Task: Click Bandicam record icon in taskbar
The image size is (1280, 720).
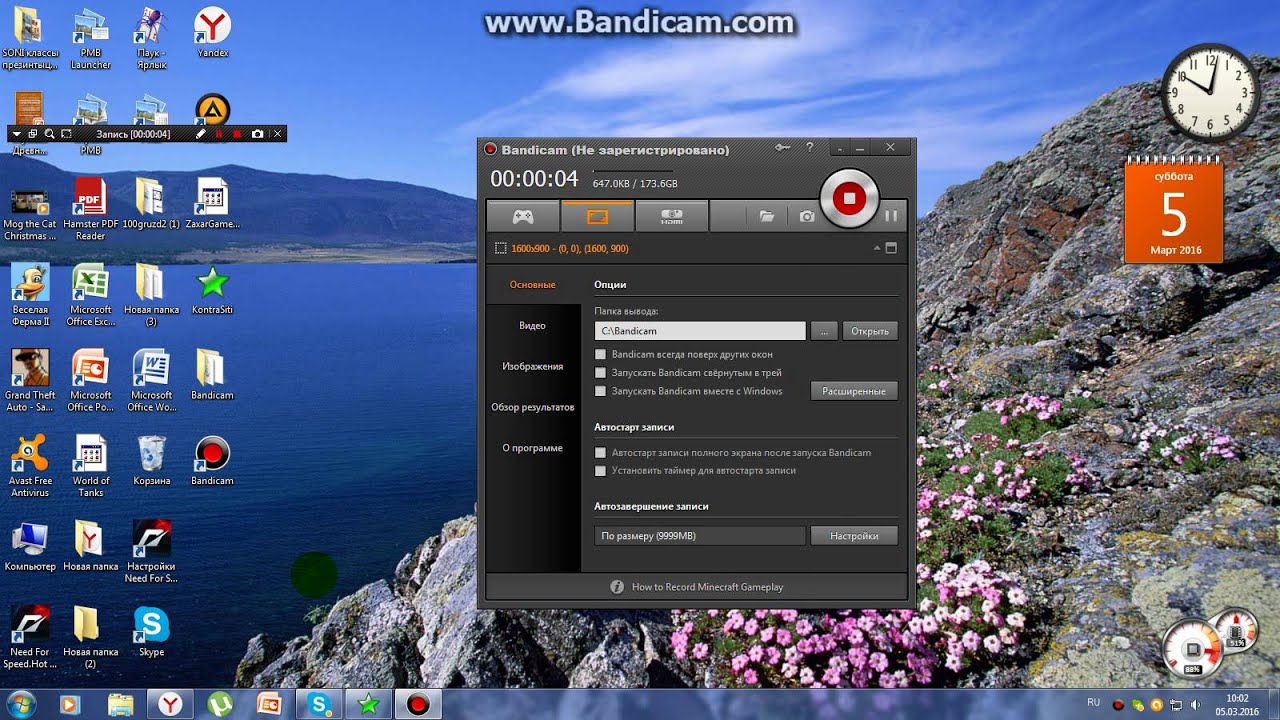Action: (418, 704)
